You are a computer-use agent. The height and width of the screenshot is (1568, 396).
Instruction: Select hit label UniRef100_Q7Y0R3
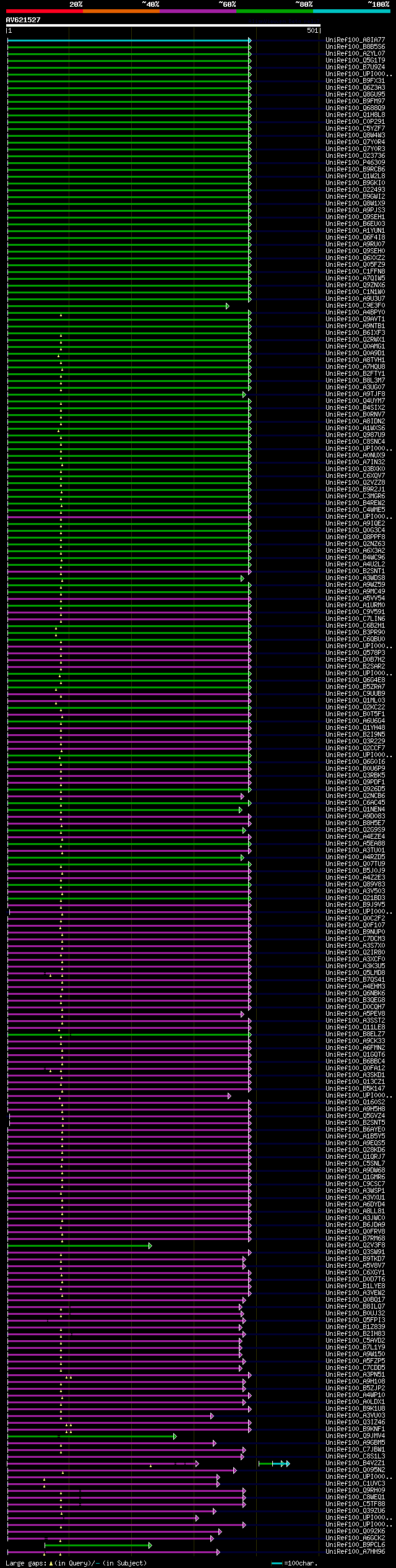click(x=355, y=149)
